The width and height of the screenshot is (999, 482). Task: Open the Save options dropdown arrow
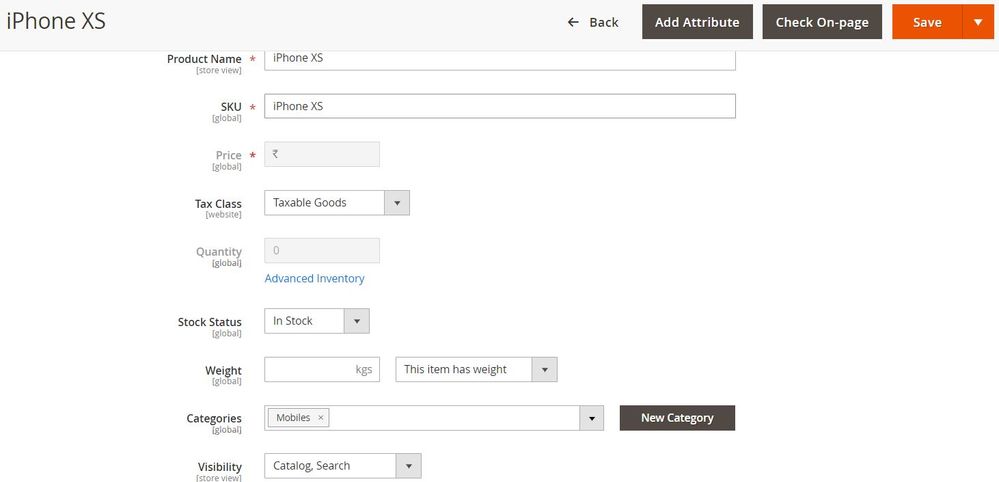pyautogui.click(x=977, y=22)
